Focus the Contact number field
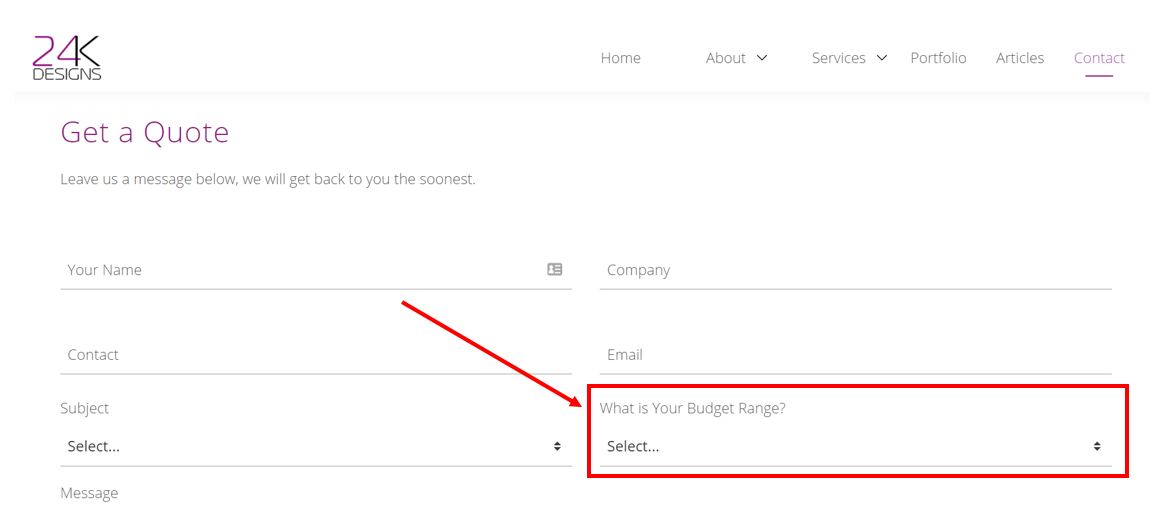Image resolution: width=1176 pixels, height=523 pixels. point(315,355)
